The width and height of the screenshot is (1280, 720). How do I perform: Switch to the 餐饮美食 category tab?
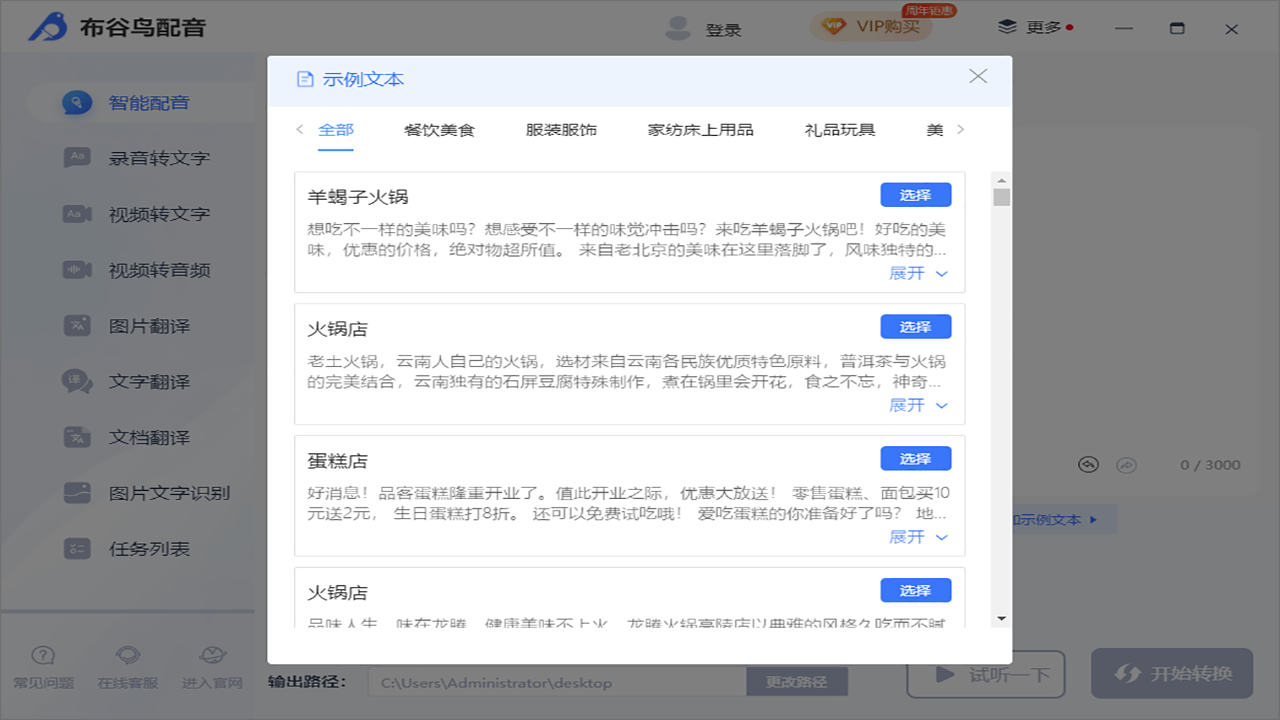[x=440, y=129]
